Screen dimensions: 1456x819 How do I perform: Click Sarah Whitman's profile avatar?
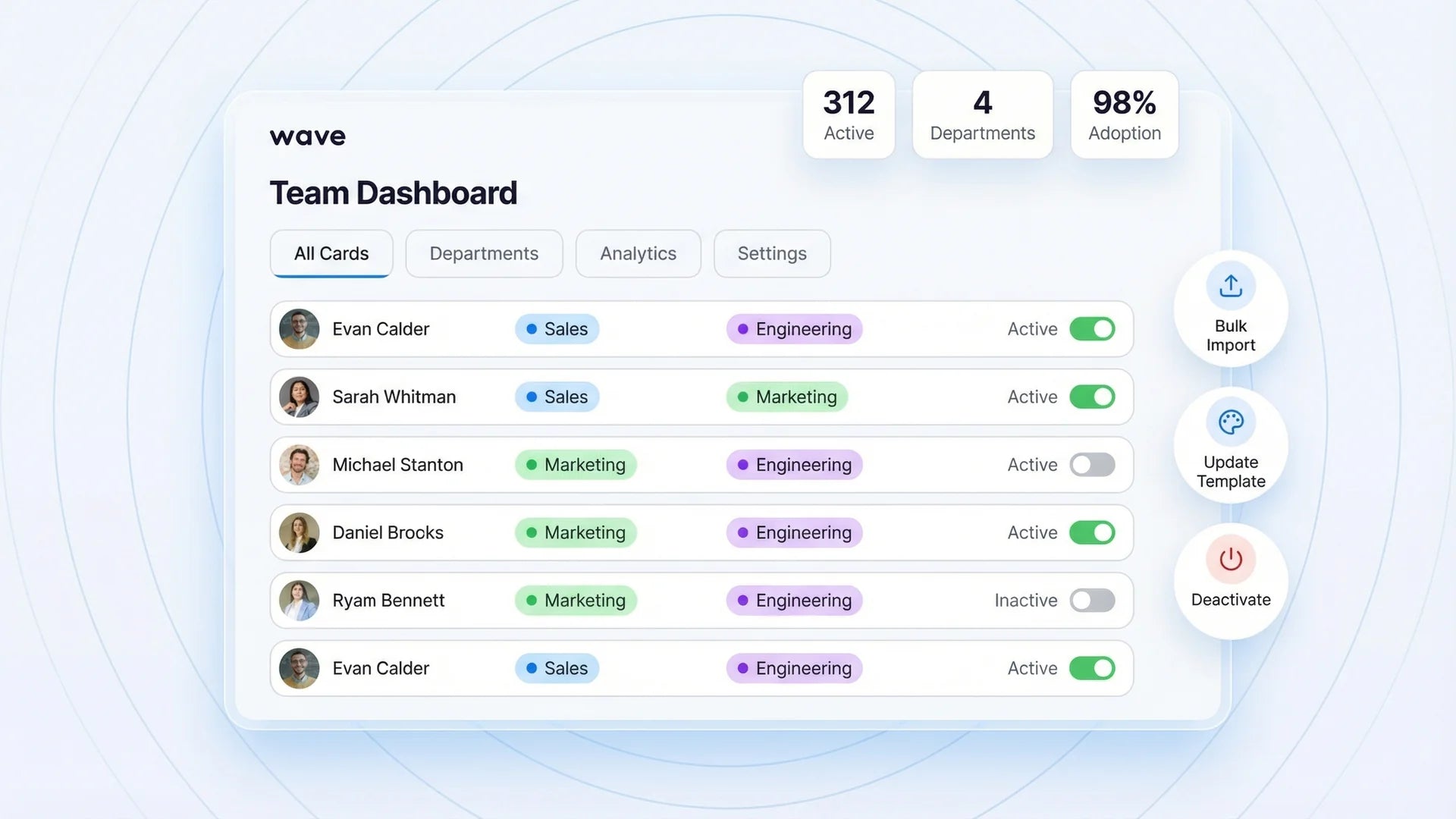point(299,397)
